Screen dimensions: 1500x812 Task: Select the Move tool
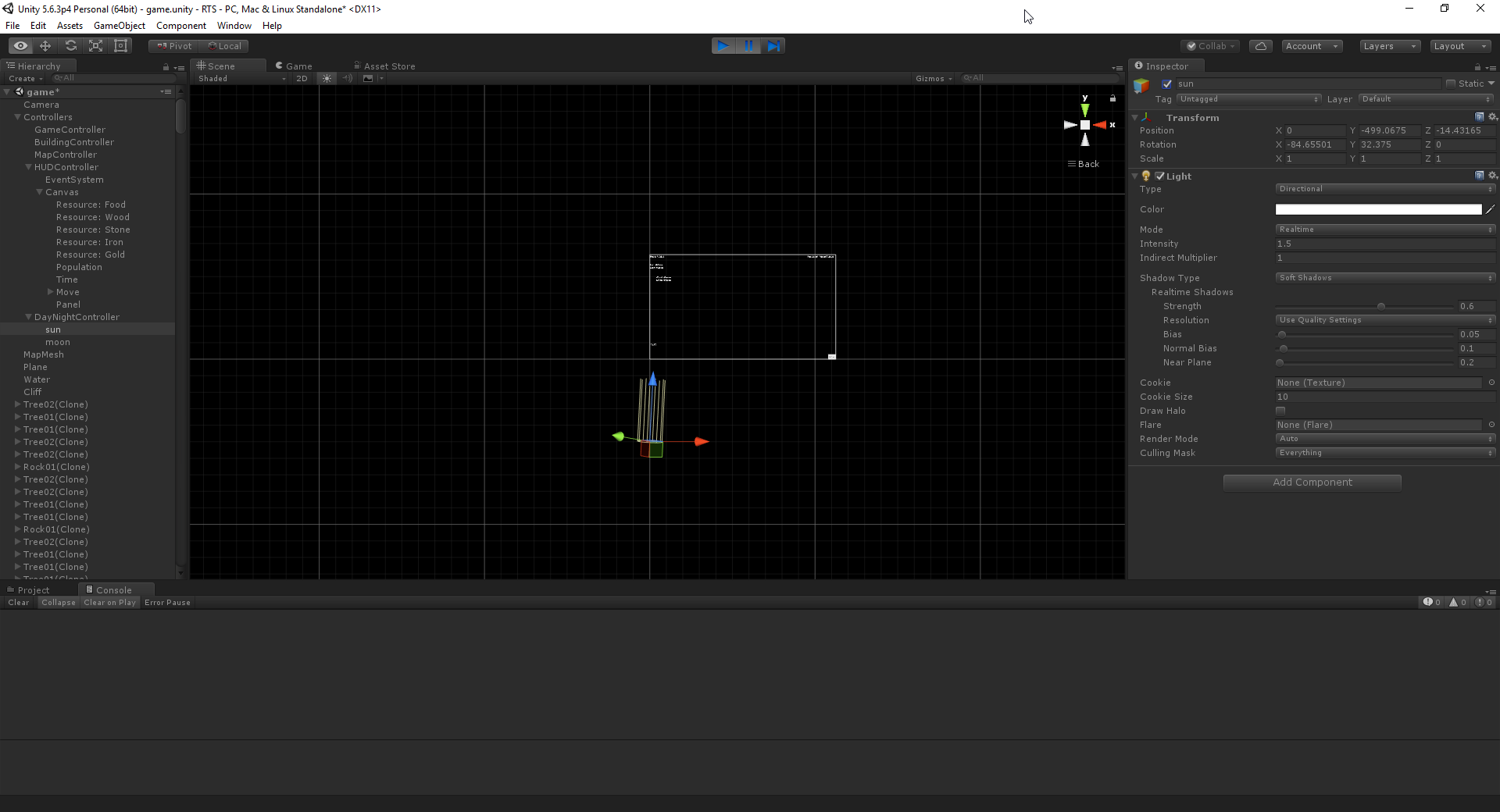[45, 46]
